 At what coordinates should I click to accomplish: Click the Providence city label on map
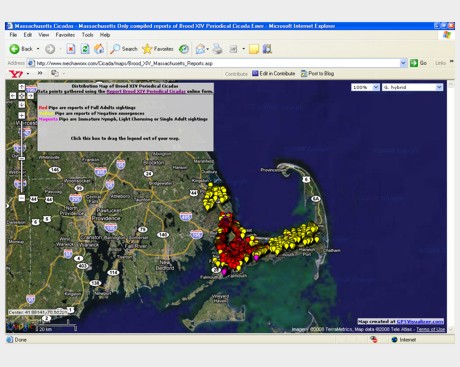[x=106, y=218]
